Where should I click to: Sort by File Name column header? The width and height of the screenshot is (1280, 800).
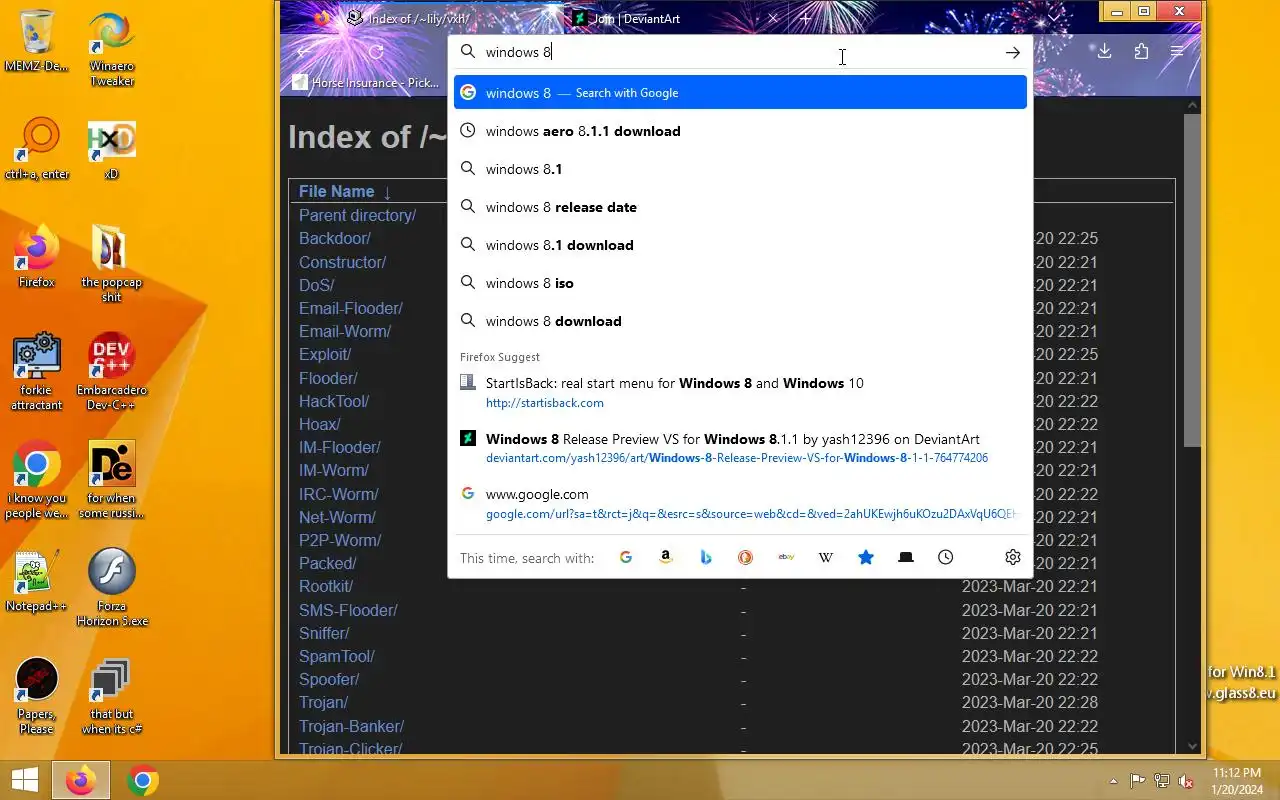point(336,191)
